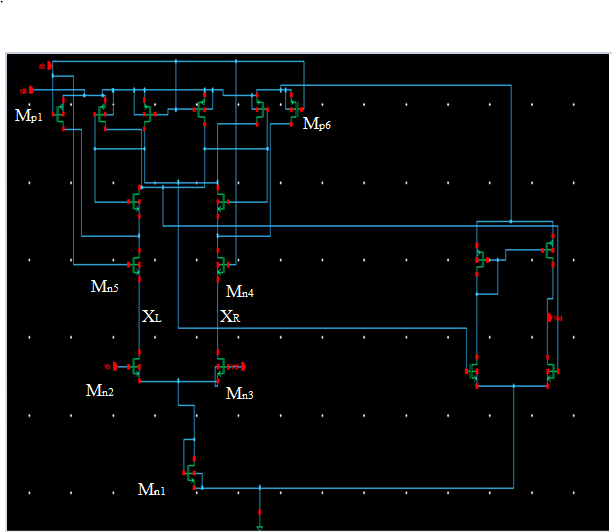Click the XL node label
The width and height of the screenshot is (612, 532).
tap(152, 316)
